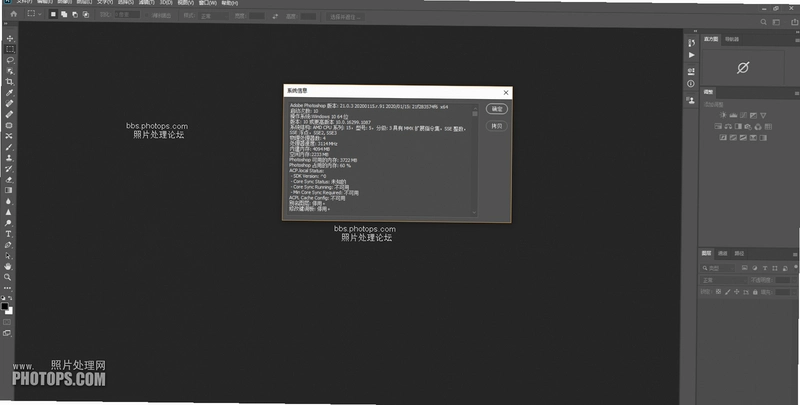Add an Exposure adjustment
Screen dimensions: 800x405
pos(753,116)
